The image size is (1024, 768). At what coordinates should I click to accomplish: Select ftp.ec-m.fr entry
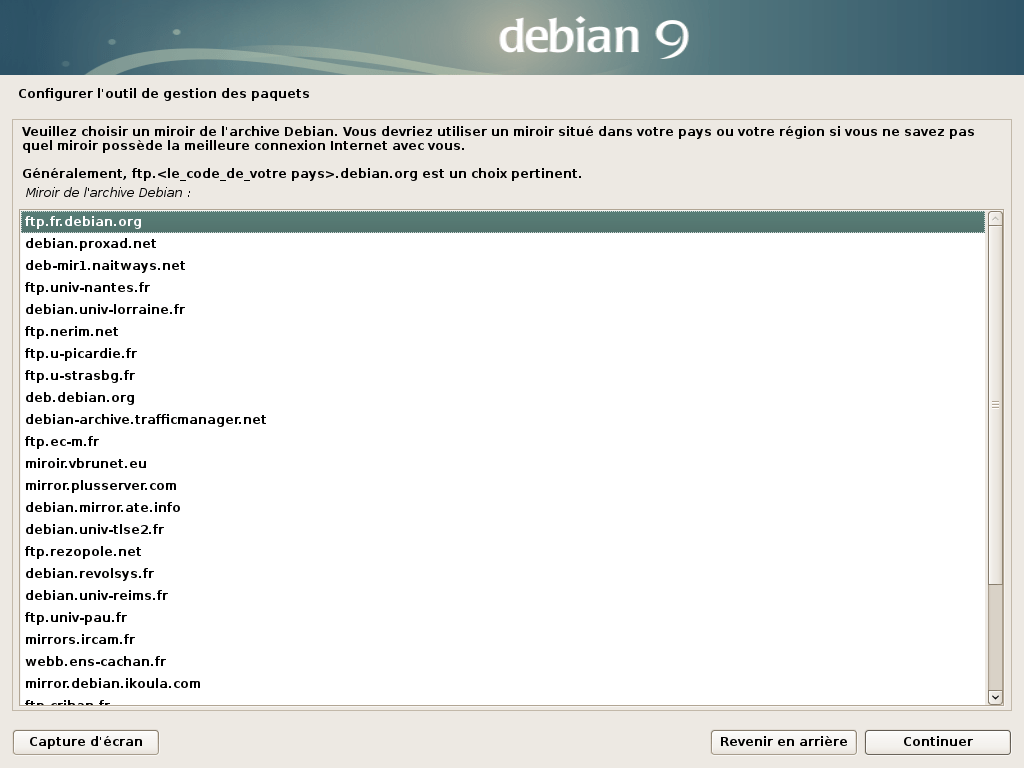tap(502, 441)
